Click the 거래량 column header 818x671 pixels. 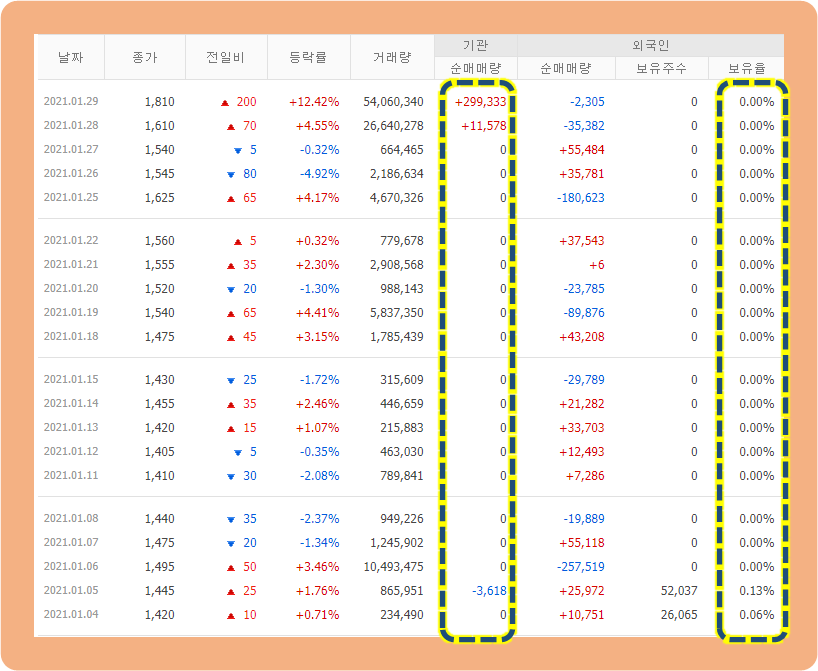[392, 57]
